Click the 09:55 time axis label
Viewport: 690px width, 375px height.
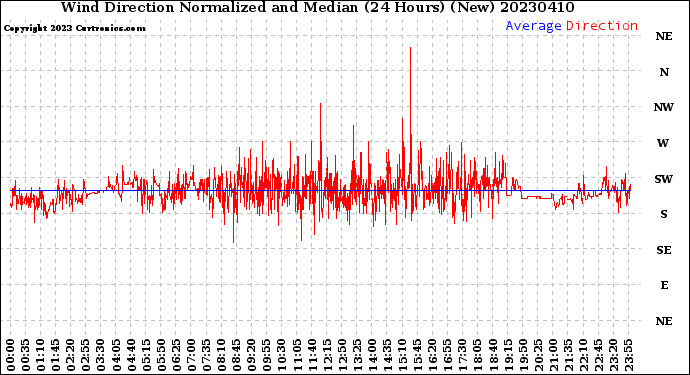267,355
